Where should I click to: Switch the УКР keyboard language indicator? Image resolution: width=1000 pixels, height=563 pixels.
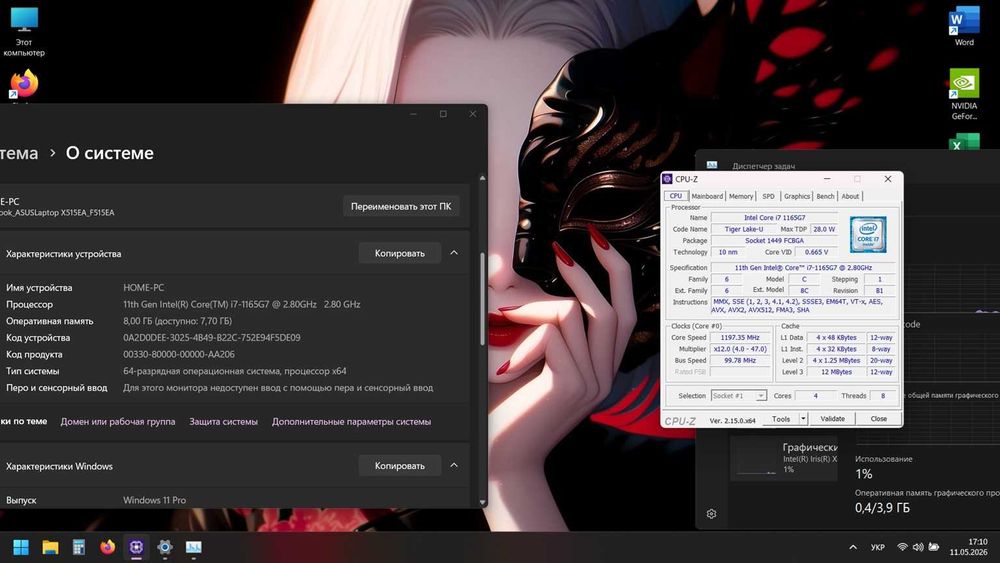[x=878, y=547]
